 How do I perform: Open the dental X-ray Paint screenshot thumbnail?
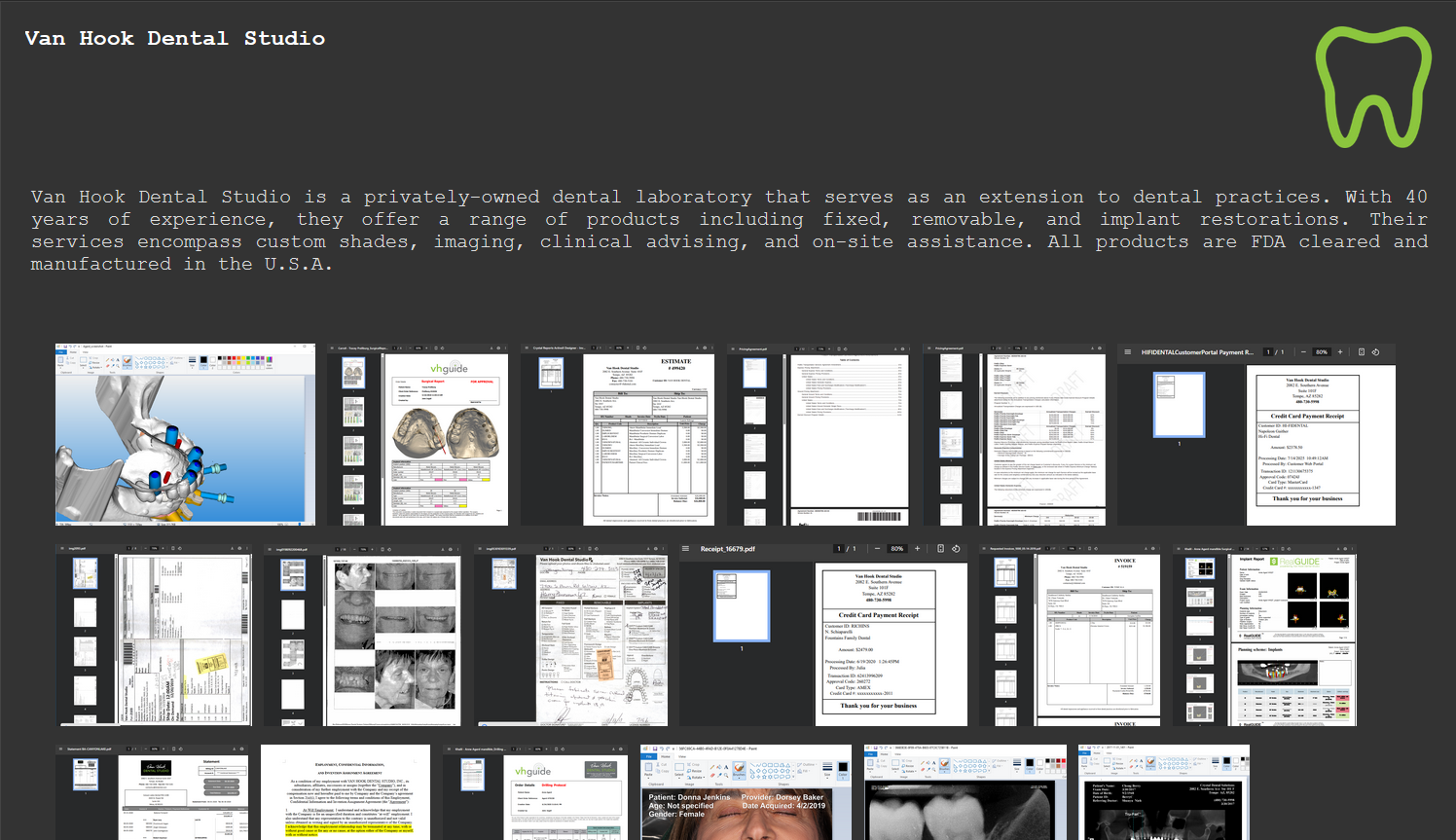[965, 792]
